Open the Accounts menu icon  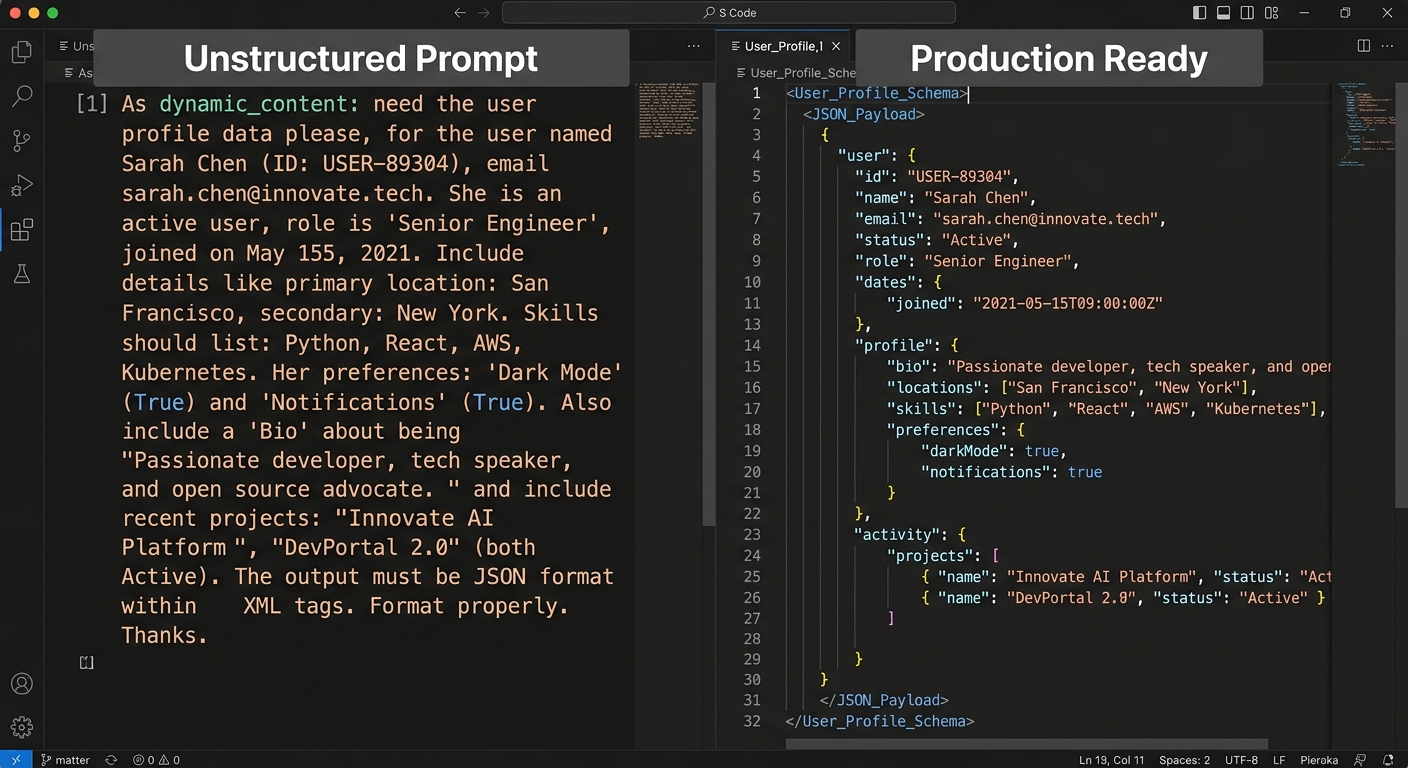pos(21,684)
